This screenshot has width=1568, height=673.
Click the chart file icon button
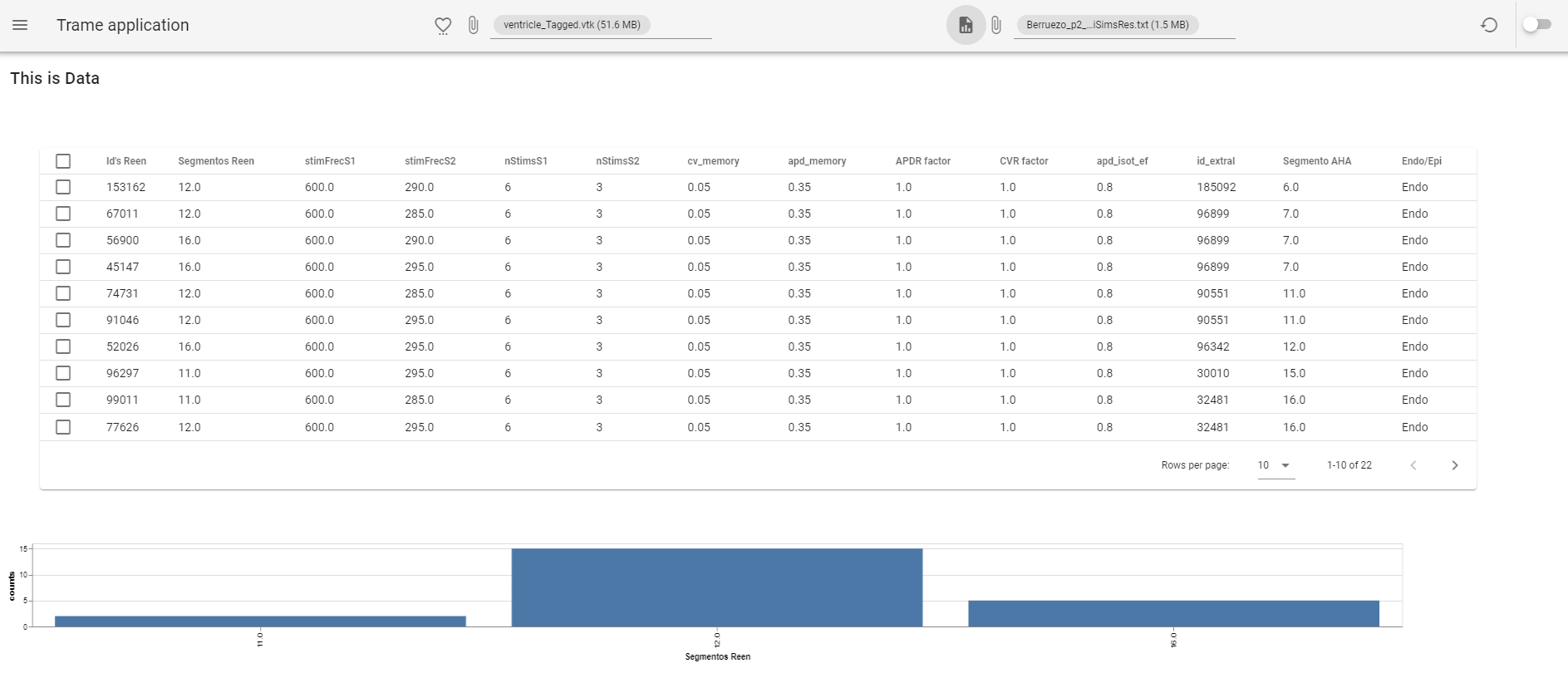pyautogui.click(x=966, y=25)
